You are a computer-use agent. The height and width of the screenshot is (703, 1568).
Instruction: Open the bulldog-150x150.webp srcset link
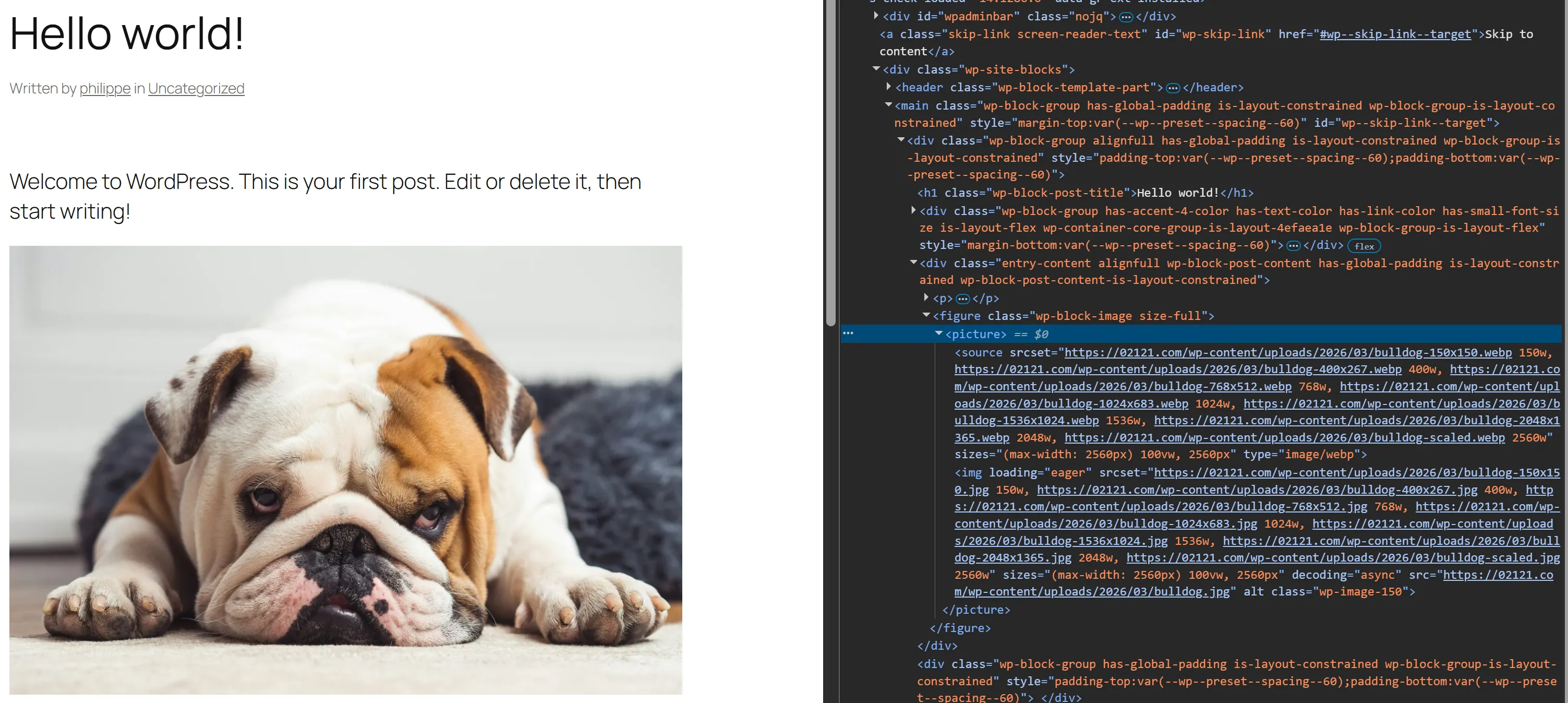[1288, 352]
